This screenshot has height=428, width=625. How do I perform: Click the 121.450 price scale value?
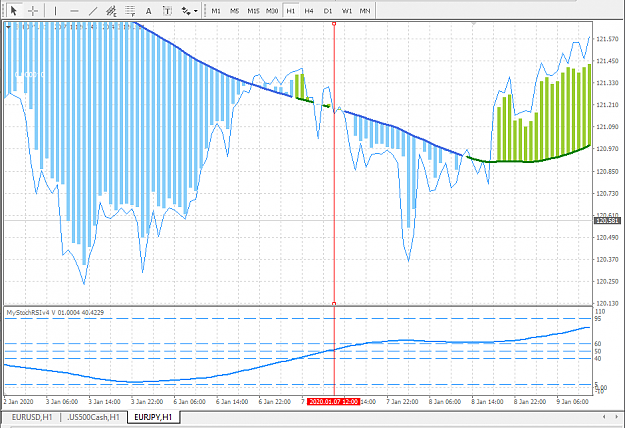tap(607, 61)
